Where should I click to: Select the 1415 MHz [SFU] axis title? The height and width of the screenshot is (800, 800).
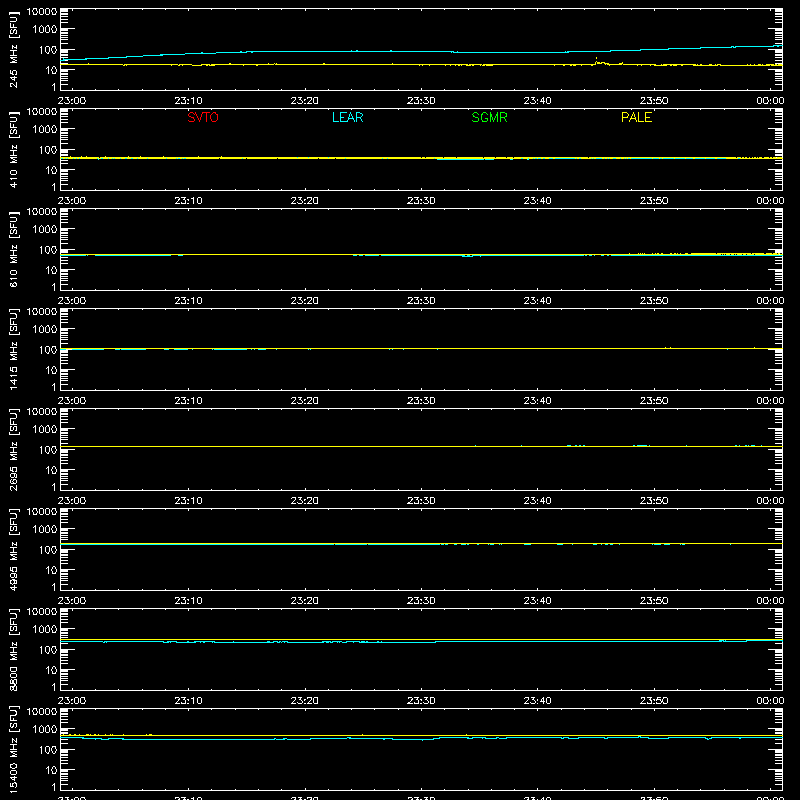click(x=13, y=349)
